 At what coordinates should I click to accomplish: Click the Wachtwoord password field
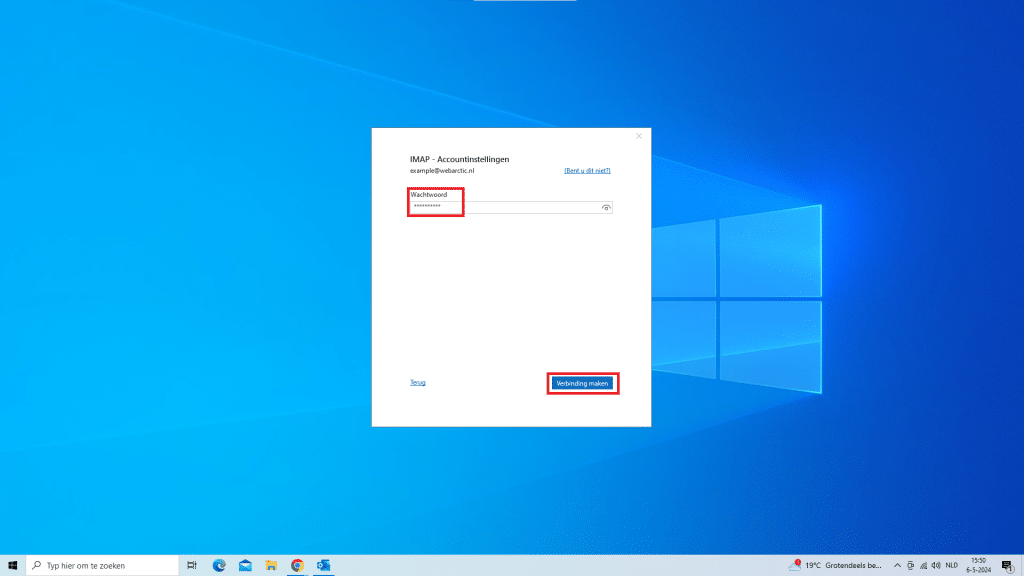(x=511, y=207)
